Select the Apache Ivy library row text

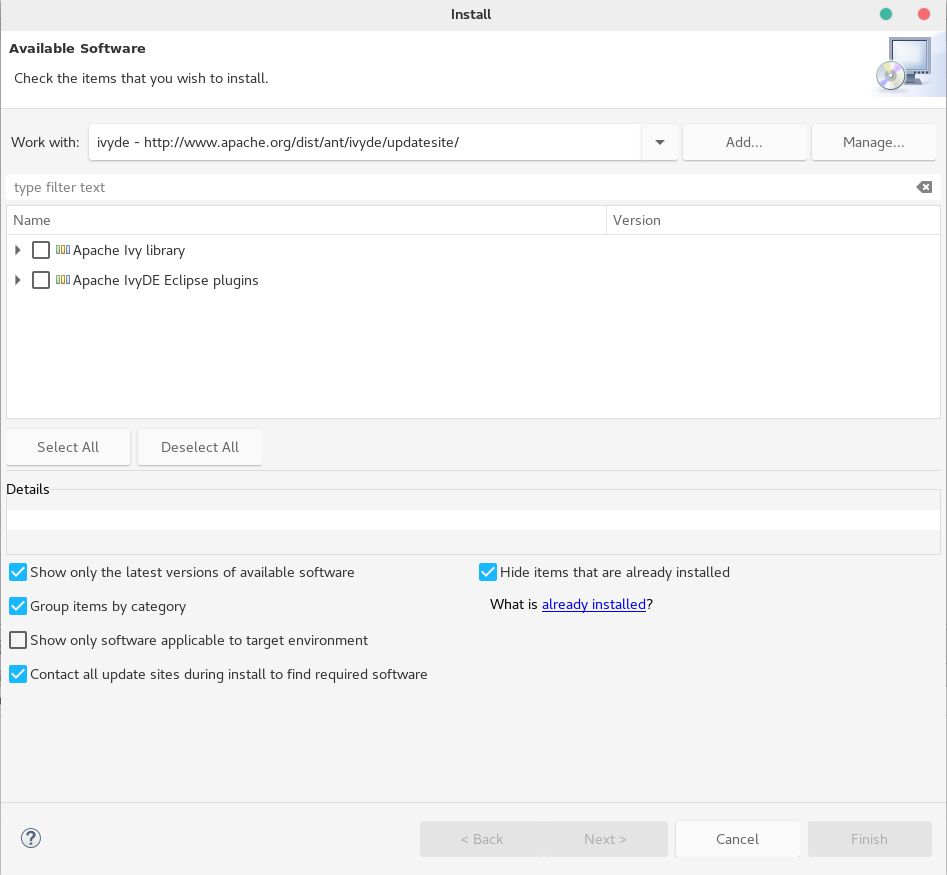[x=129, y=251]
